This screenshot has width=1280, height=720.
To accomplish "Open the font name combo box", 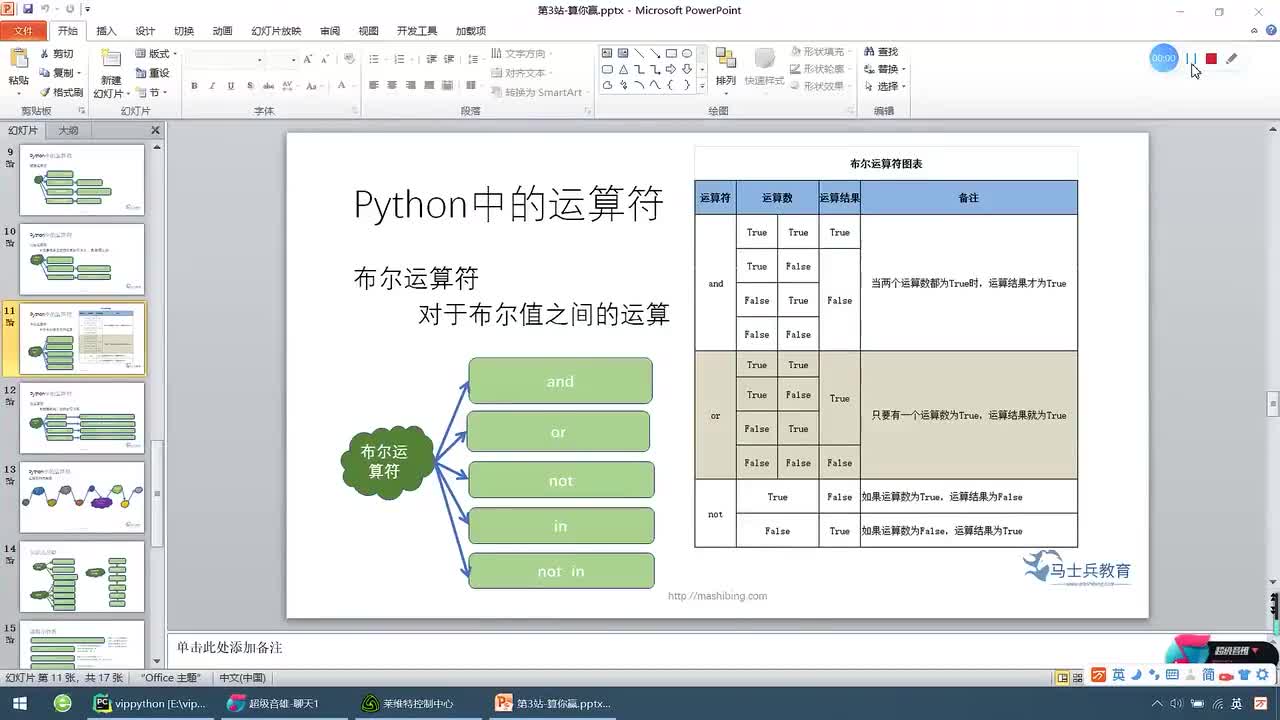I will [x=225, y=59].
